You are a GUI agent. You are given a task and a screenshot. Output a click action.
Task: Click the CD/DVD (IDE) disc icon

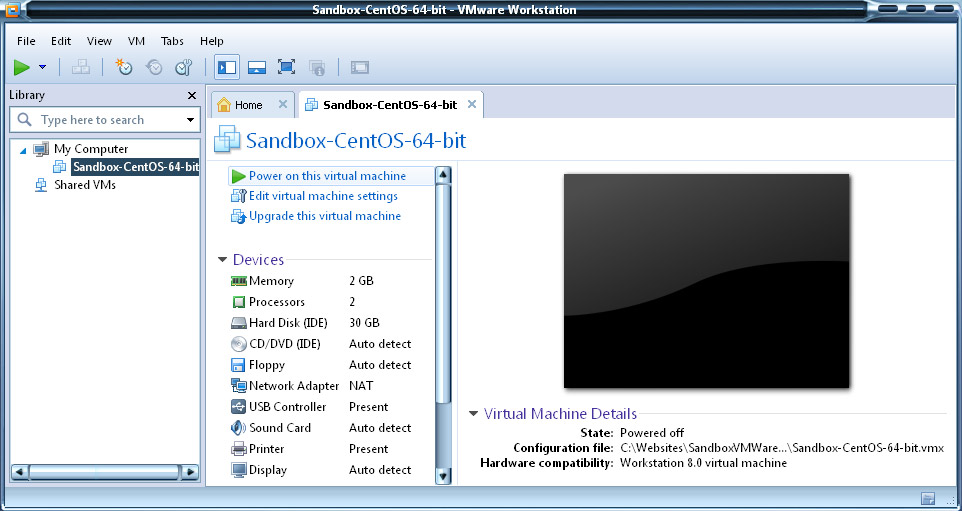pos(239,344)
